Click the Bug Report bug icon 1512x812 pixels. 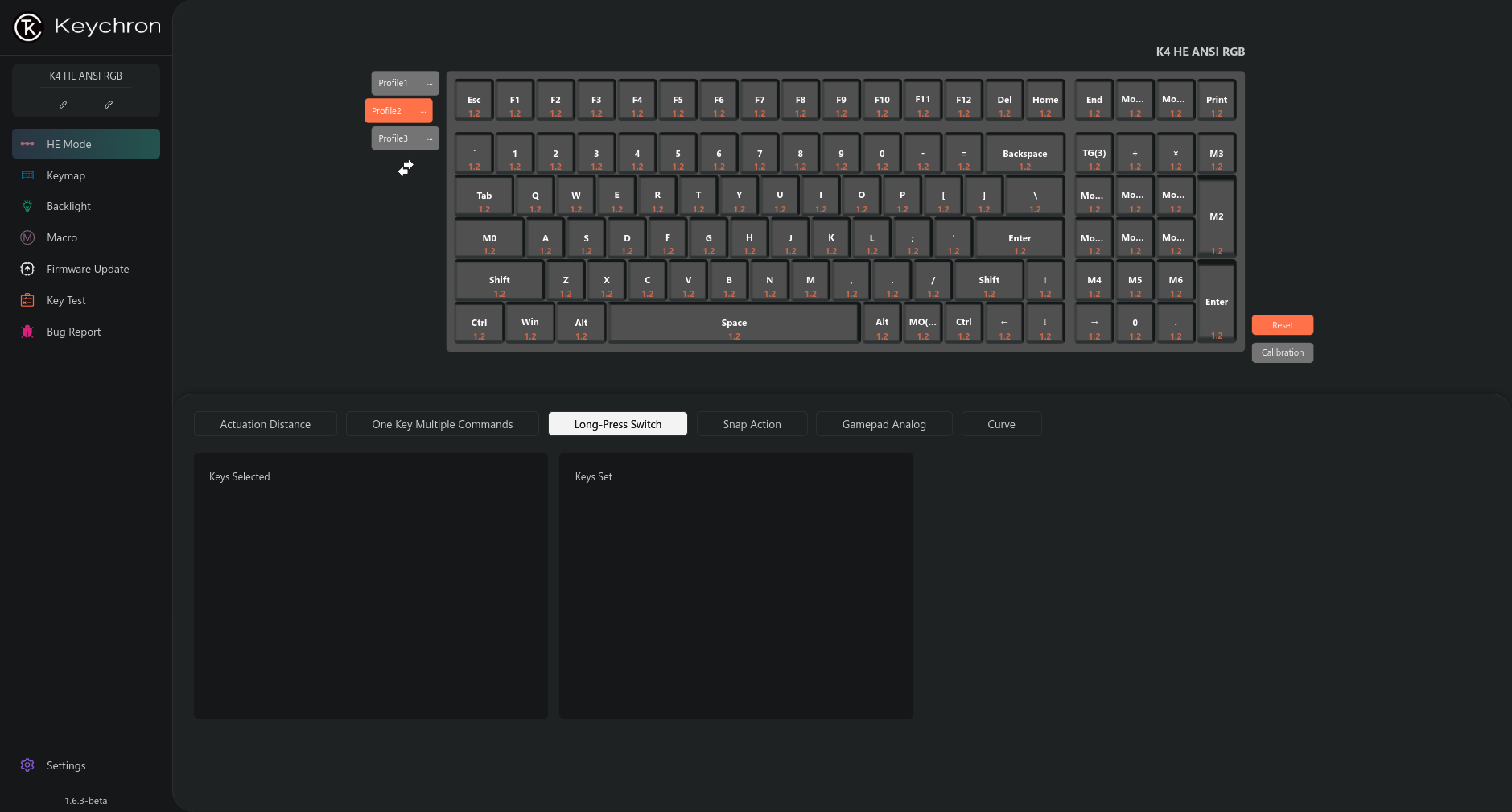click(27, 332)
